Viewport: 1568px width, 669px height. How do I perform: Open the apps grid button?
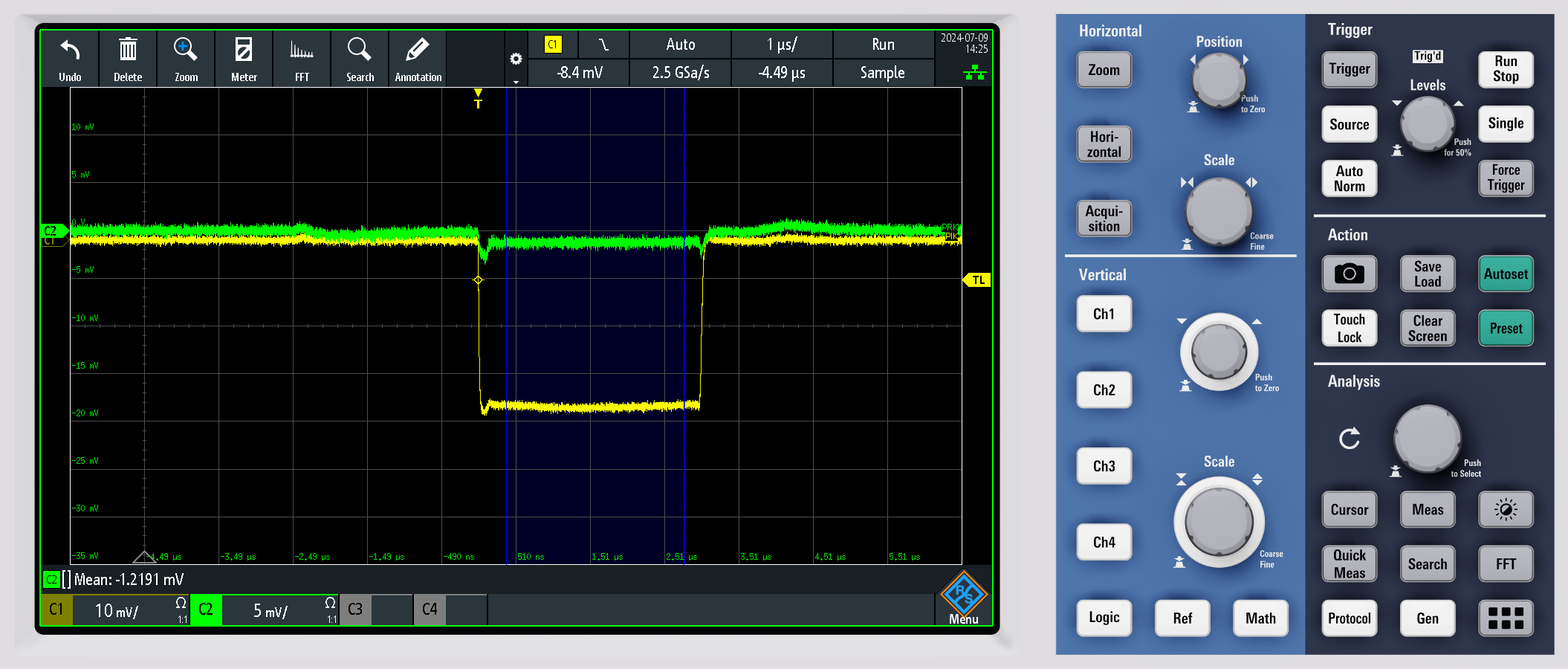click(x=1506, y=618)
